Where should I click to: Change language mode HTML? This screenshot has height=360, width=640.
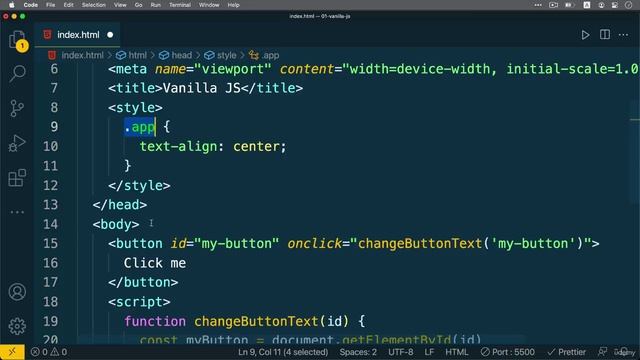pyautogui.click(x=456, y=352)
